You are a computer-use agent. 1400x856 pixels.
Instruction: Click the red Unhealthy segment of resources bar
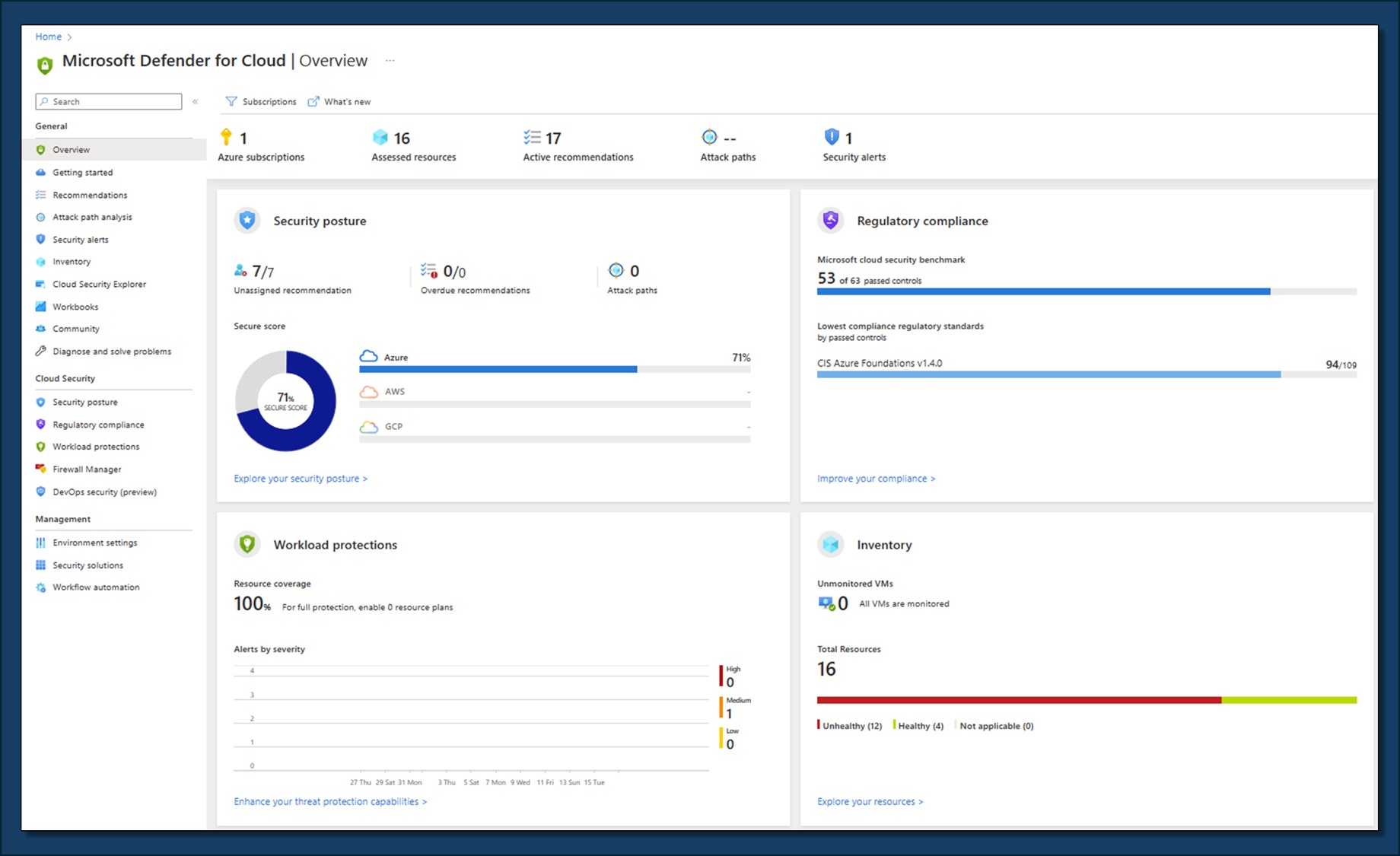coord(1019,700)
